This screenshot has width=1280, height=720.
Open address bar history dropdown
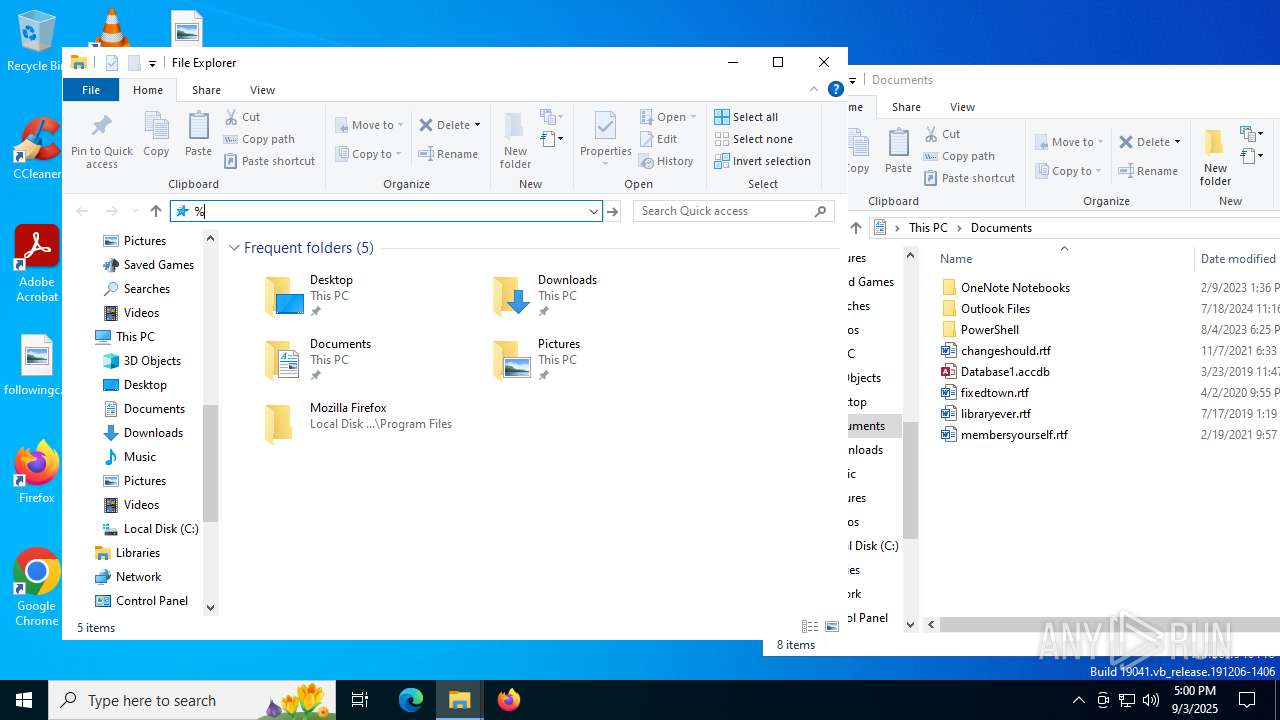[593, 211]
